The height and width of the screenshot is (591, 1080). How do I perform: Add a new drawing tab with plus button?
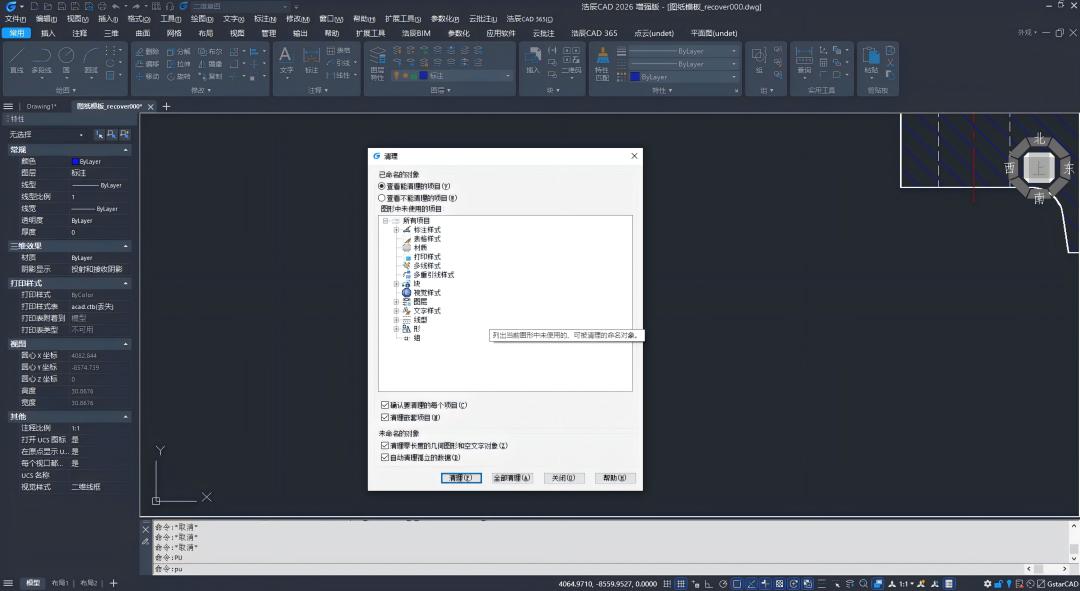(x=166, y=106)
